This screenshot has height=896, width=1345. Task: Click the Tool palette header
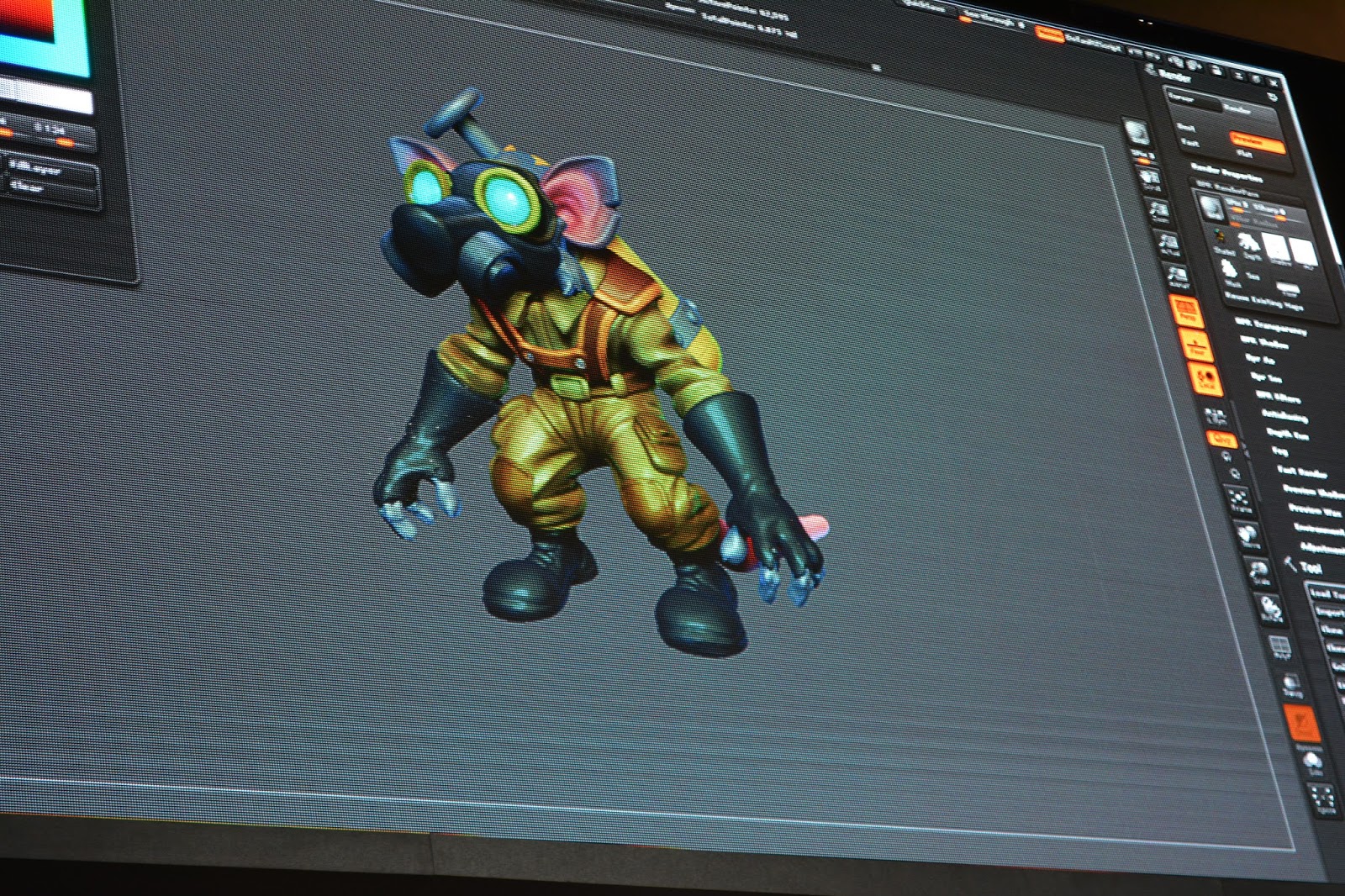(1310, 567)
